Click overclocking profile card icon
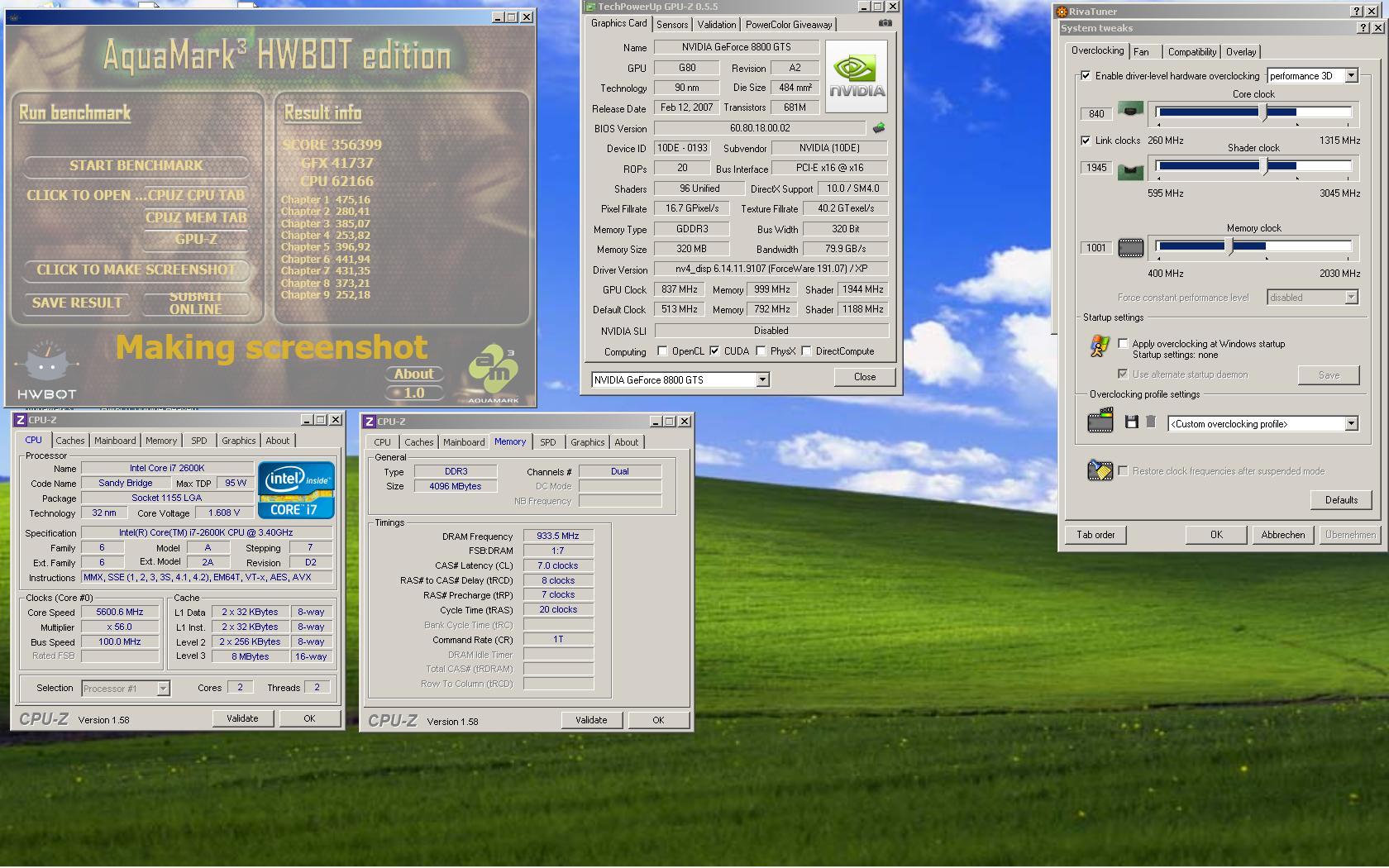The image size is (1389, 868). click(1100, 422)
